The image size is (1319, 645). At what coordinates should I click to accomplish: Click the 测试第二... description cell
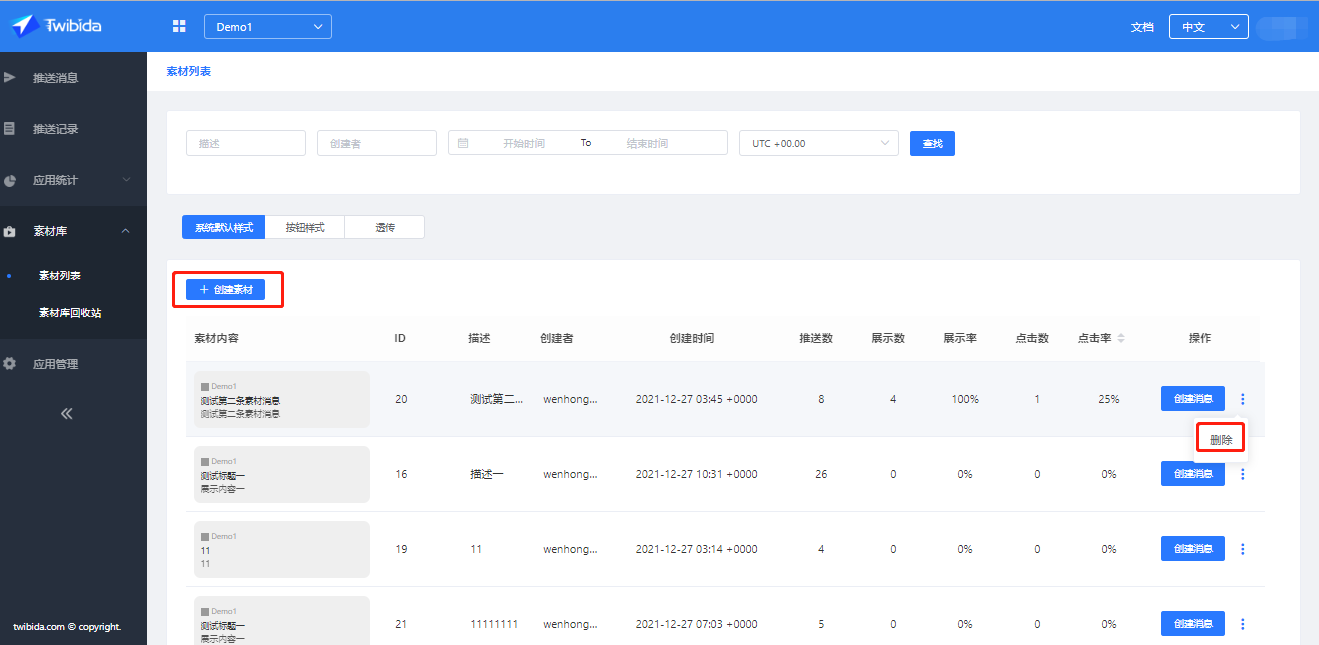[497, 399]
